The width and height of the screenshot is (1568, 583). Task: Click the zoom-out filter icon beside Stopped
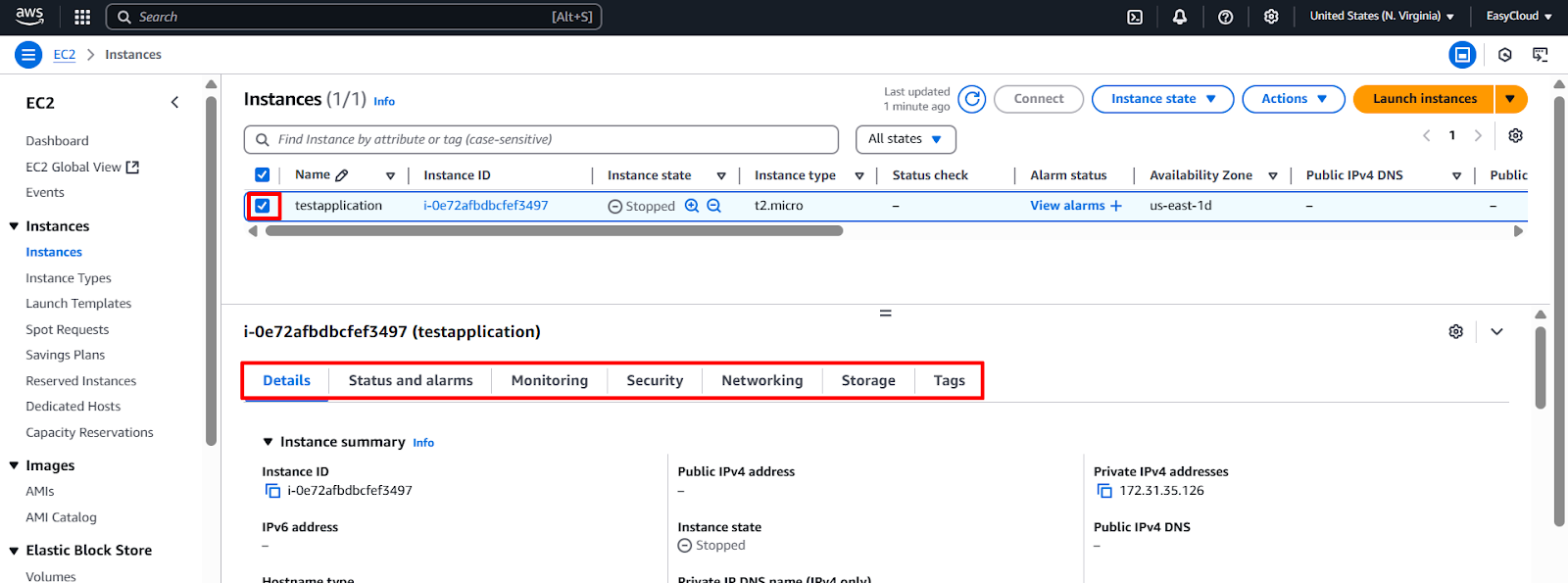(714, 206)
